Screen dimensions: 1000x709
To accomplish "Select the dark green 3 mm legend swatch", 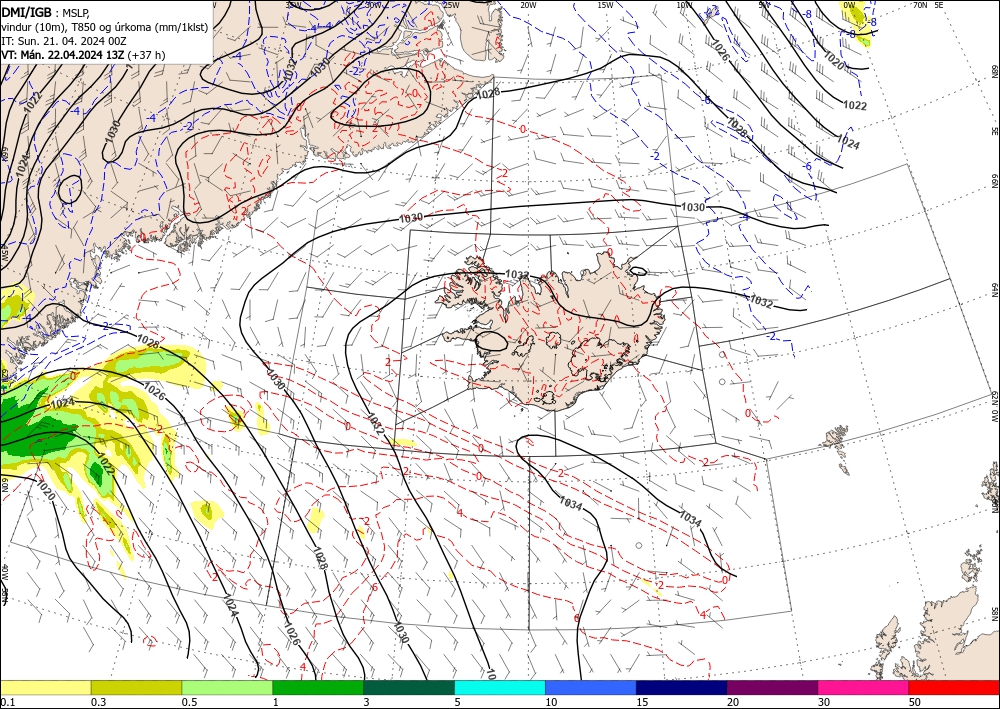I will tap(409, 687).
